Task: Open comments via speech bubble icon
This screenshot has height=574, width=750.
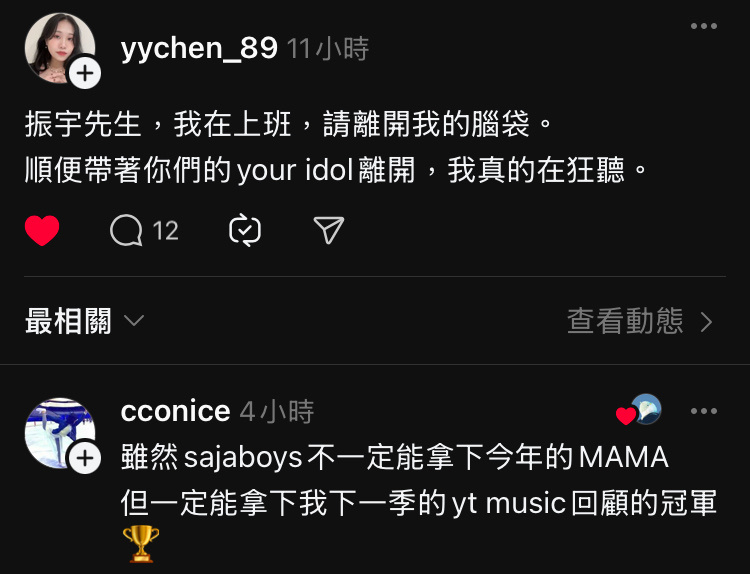Action: pos(126,230)
